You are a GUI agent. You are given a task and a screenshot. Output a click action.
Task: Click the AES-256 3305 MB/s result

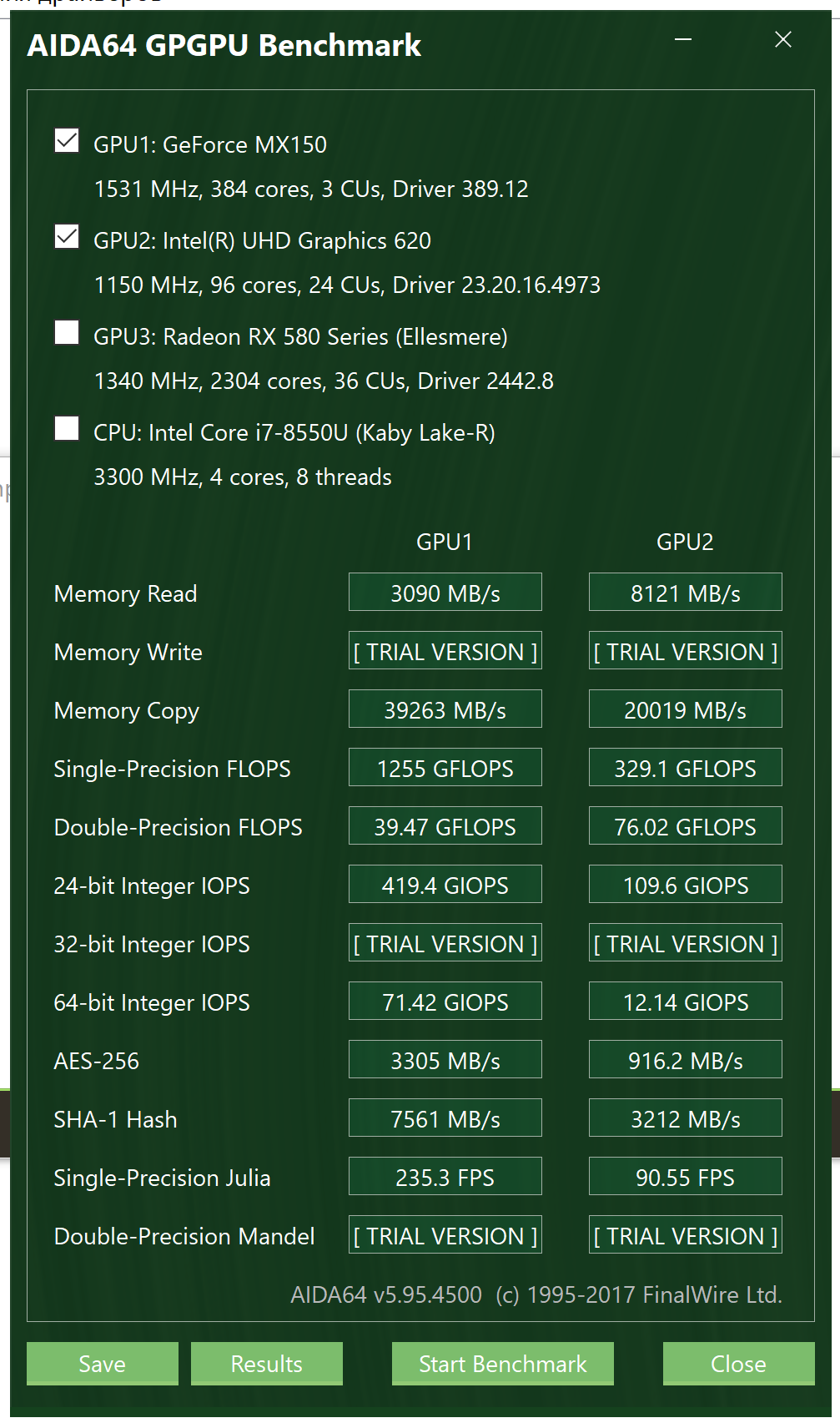(x=445, y=1060)
